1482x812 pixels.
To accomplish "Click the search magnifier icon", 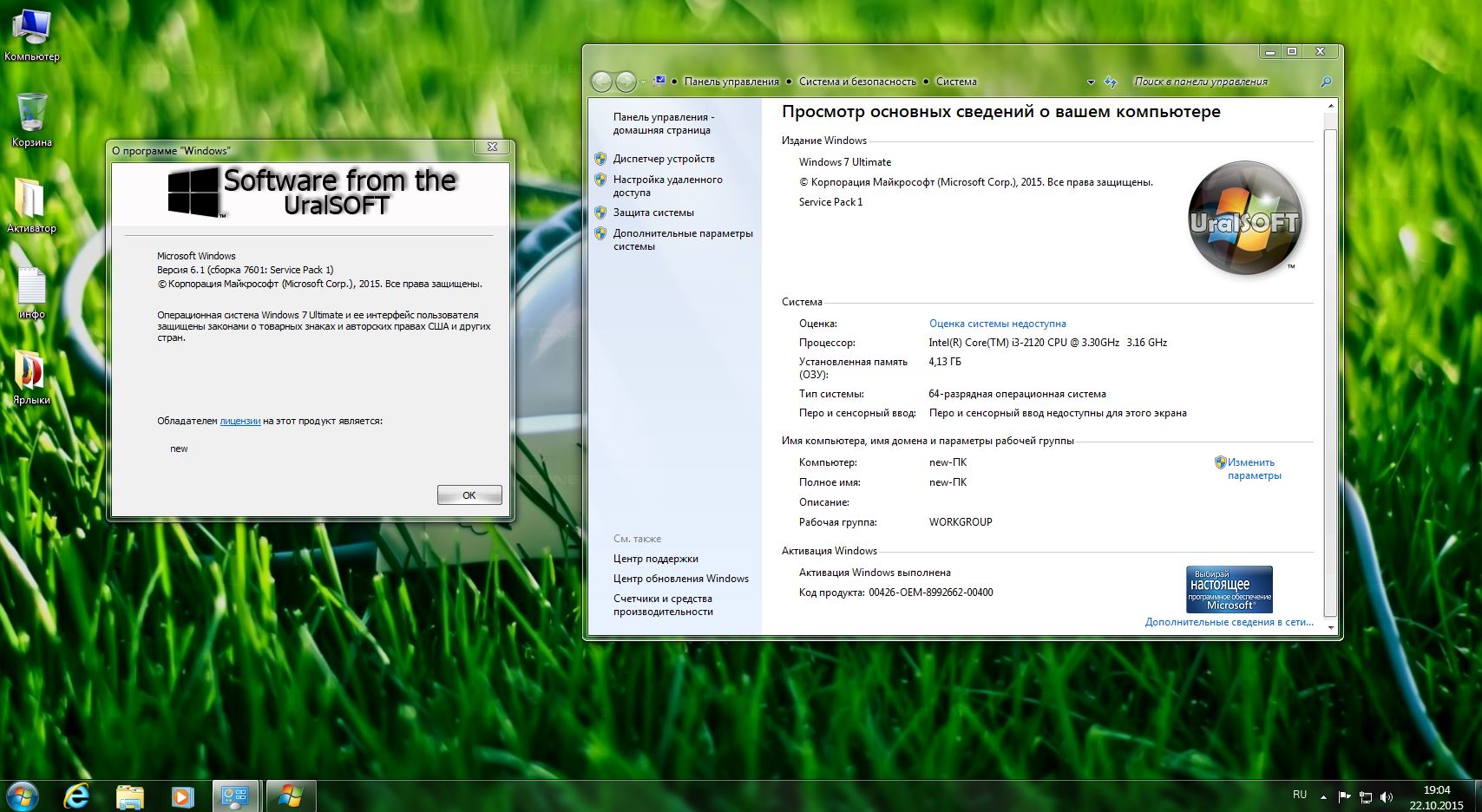I will point(1326,82).
